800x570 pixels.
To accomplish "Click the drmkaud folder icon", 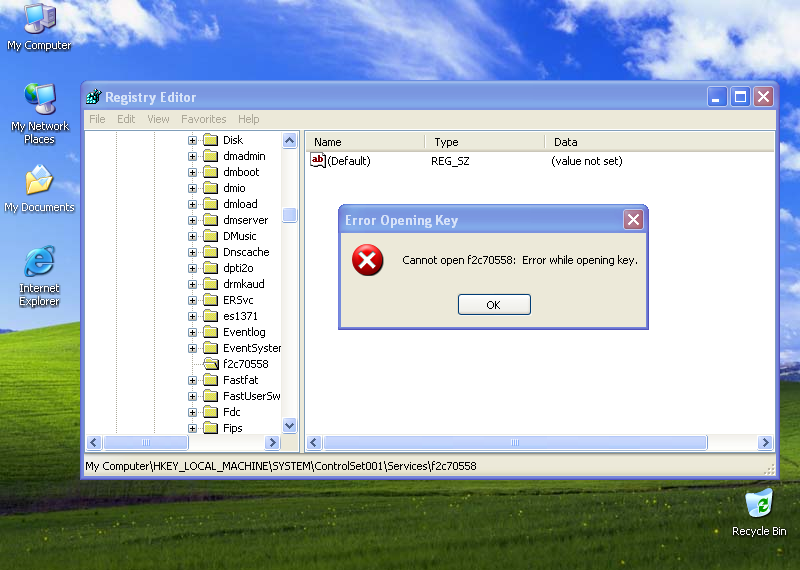I will click(210, 284).
